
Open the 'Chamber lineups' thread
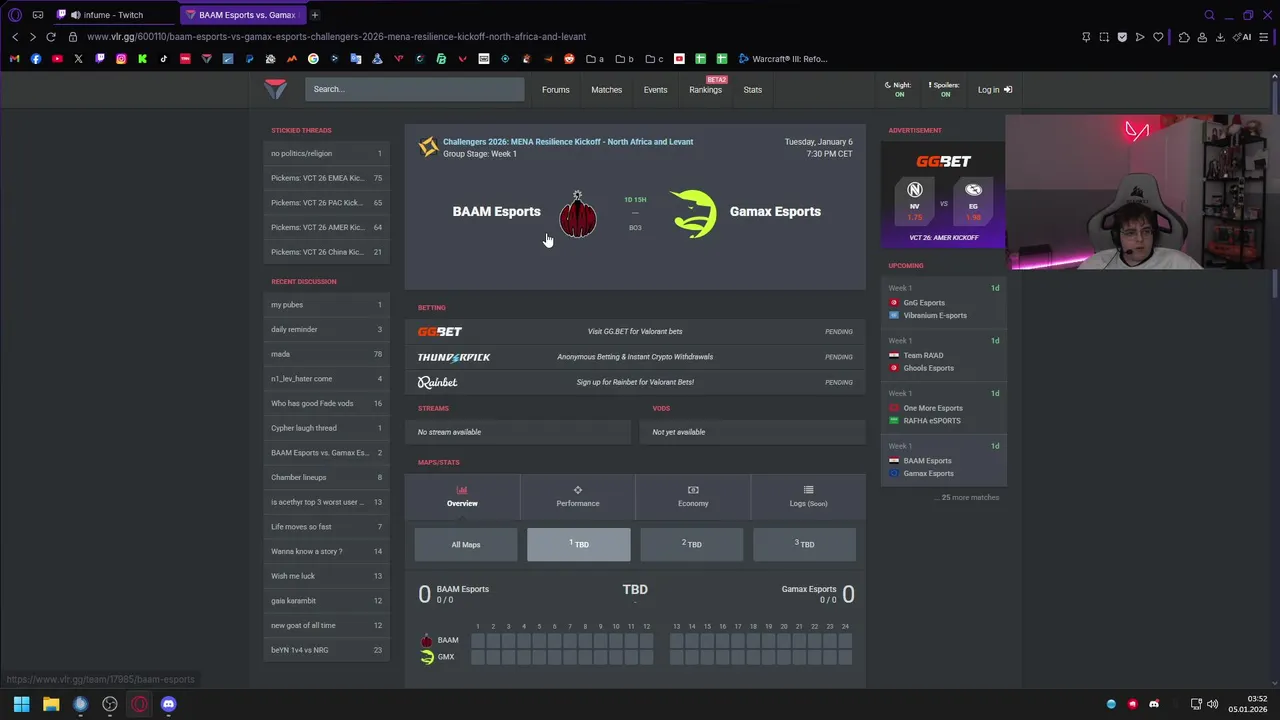click(x=326, y=477)
